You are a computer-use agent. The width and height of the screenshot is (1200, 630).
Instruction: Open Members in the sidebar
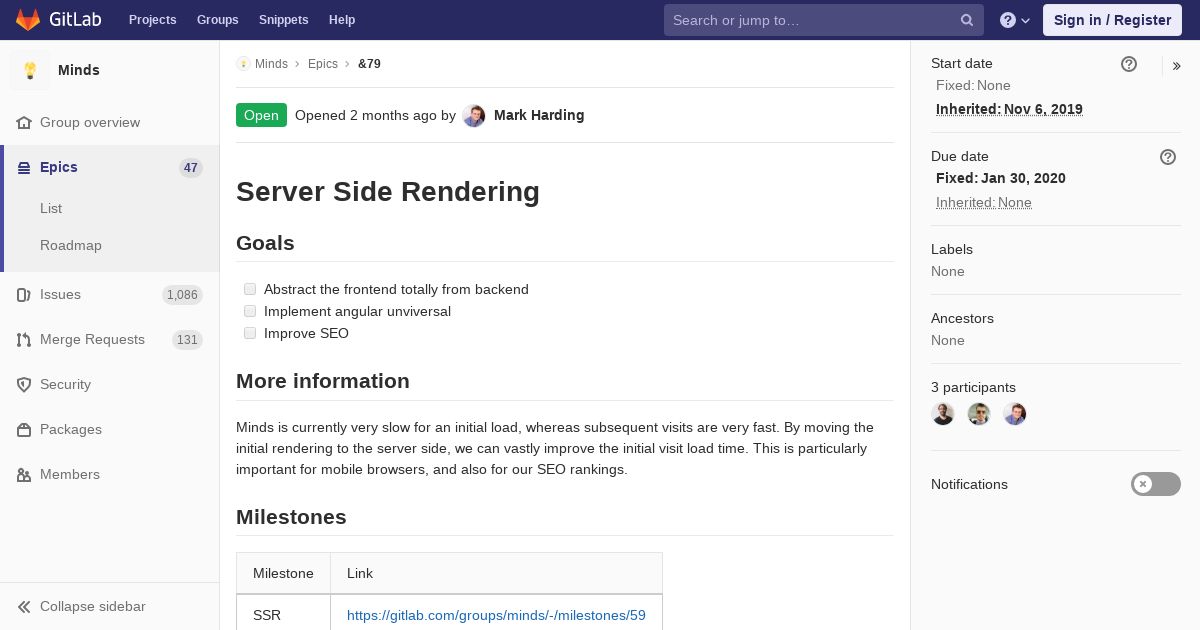70,474
